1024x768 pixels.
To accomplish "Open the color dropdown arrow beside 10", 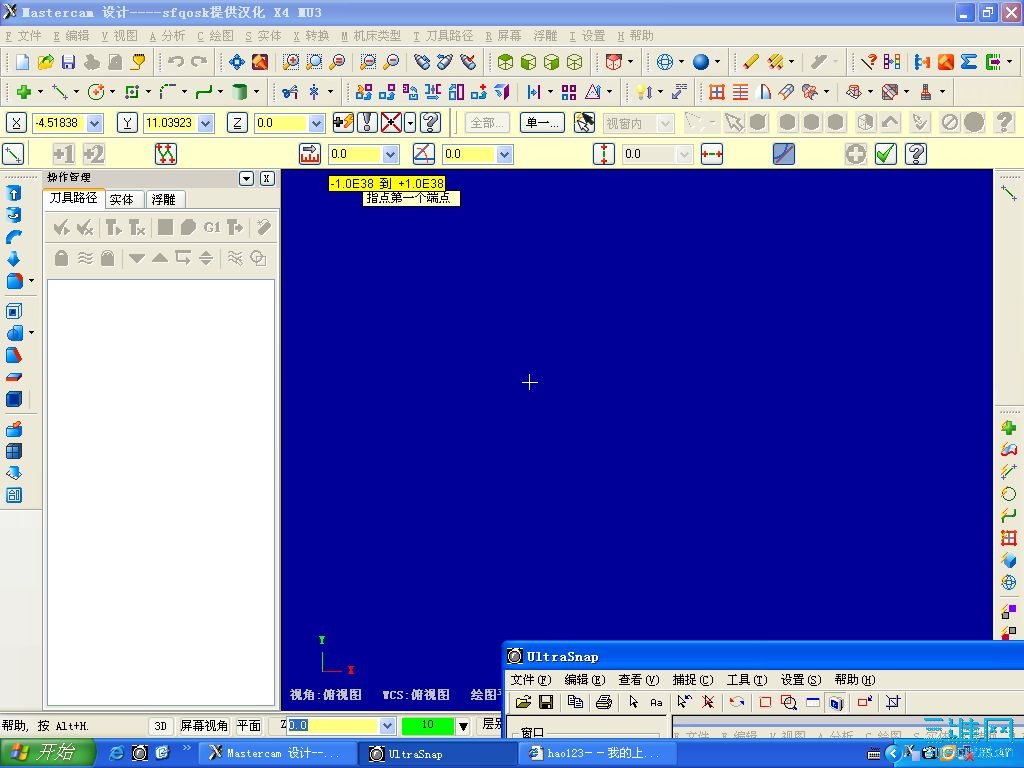I will coord(463,726).
